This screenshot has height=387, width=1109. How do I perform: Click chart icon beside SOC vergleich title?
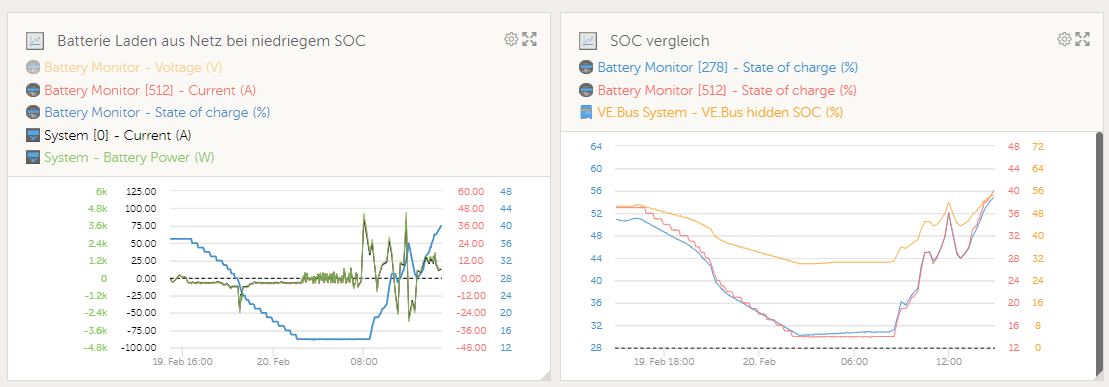588,41
